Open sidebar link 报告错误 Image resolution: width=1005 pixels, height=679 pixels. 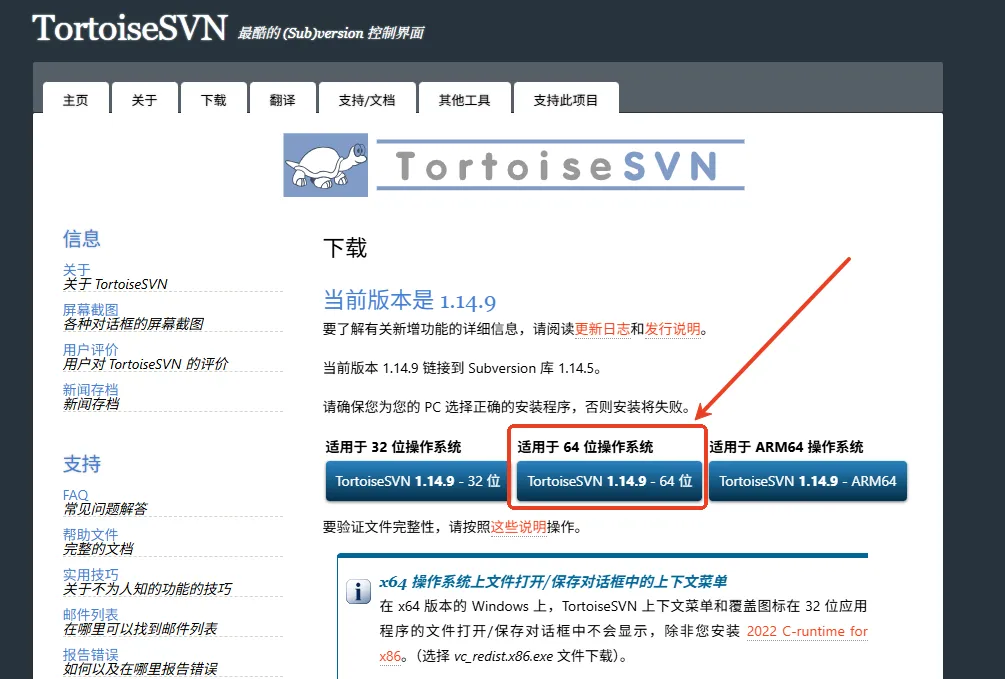click(x=90, y=654)
